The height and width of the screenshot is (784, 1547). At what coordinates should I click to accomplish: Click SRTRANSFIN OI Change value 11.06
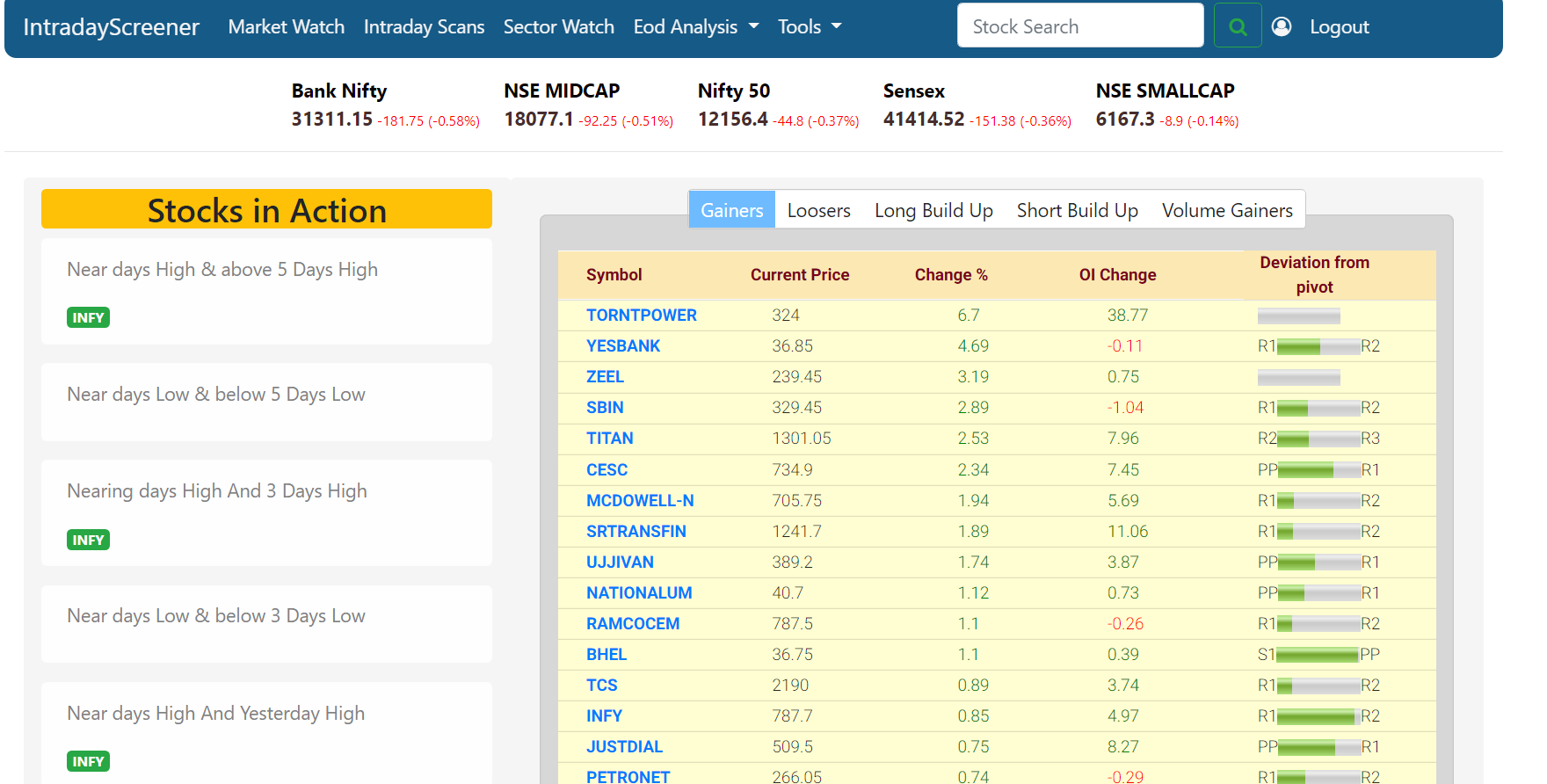click(1128, 531)
